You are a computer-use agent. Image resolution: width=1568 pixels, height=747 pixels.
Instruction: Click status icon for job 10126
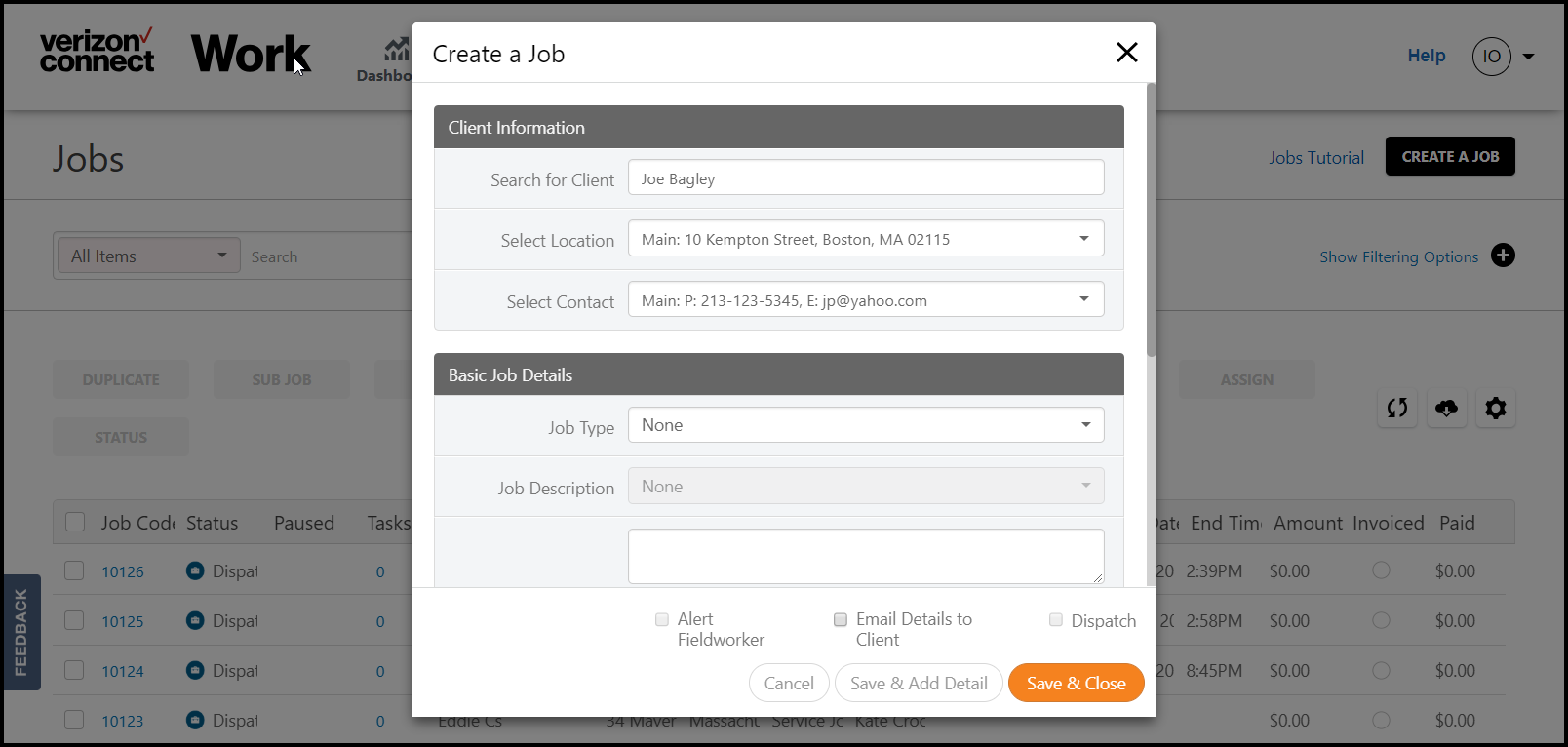tap(195, 570)
